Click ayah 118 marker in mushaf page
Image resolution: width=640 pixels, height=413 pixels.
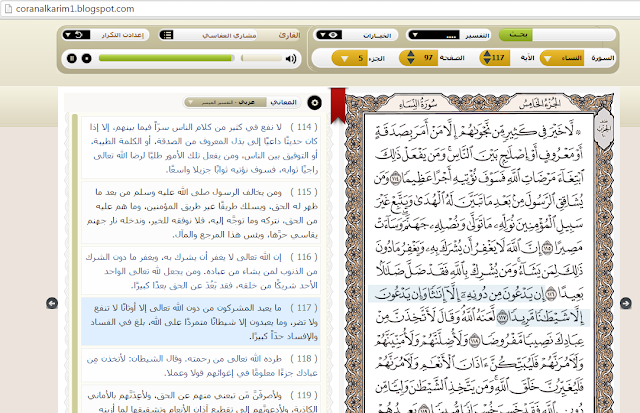pyautogui.click(x=474, y=340)
